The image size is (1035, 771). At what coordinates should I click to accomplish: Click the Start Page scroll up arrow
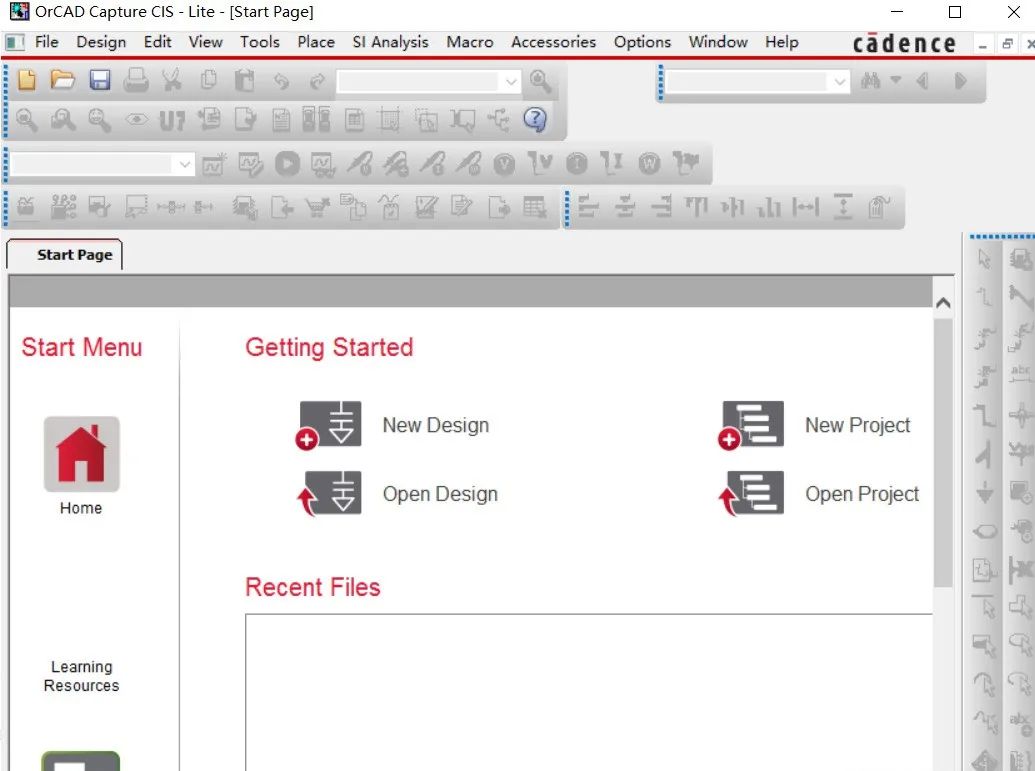(943, 303)
